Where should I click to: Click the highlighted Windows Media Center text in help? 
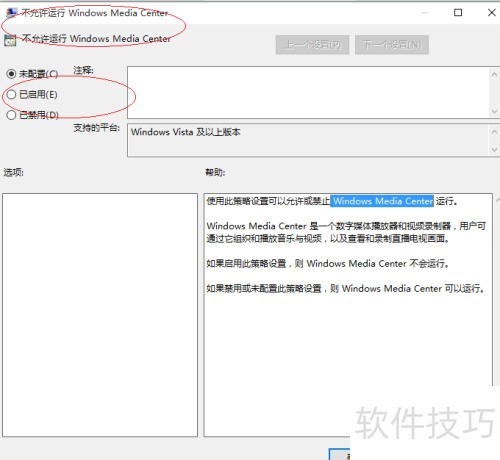click(x=382, y=201)
